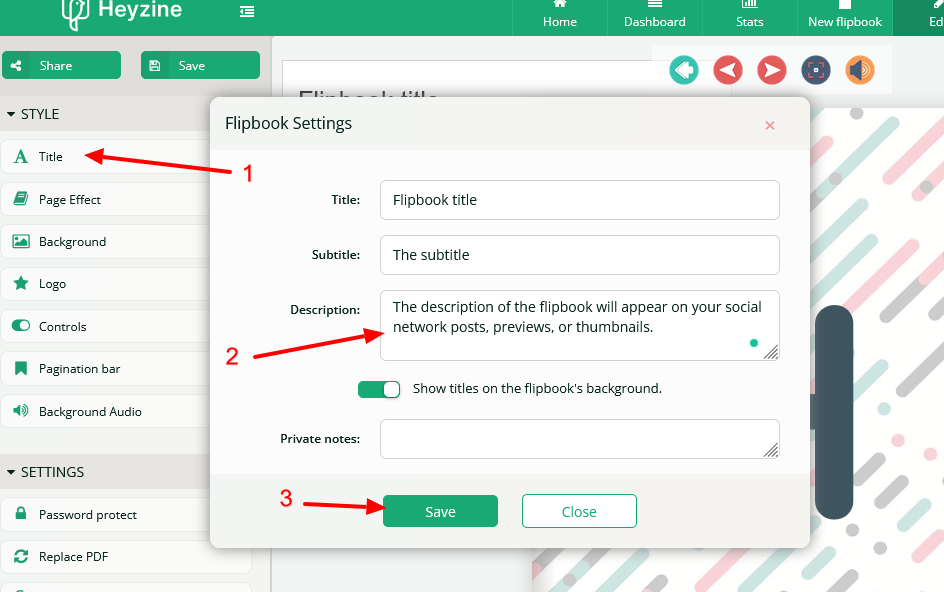Image resolution: width=944 pixels, height=592 pixels.
Task: Click the Close button in dialog
Action: tap(579, 511)
